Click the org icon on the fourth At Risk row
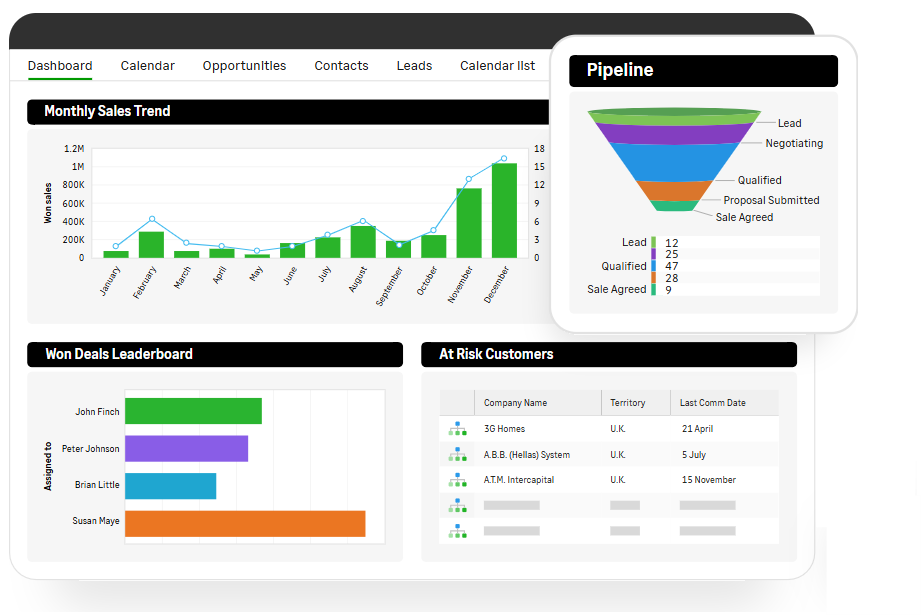Image resolution: width=921 pixels, height=615 pixels. (x=457, y=504)
